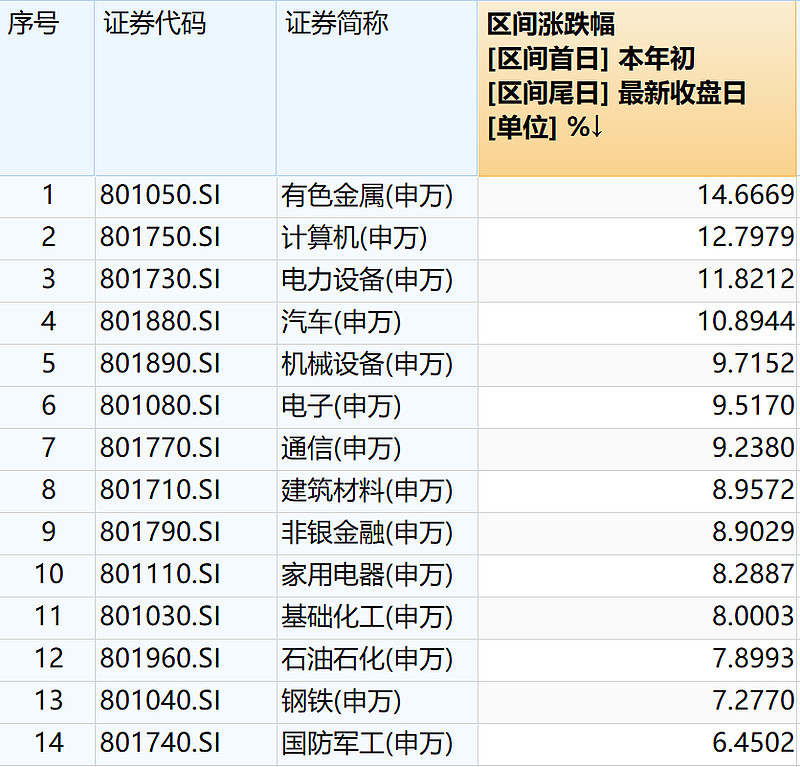Select the value 7.2770
The height and width of the screenshot is (767, 800).
(754, 700)
